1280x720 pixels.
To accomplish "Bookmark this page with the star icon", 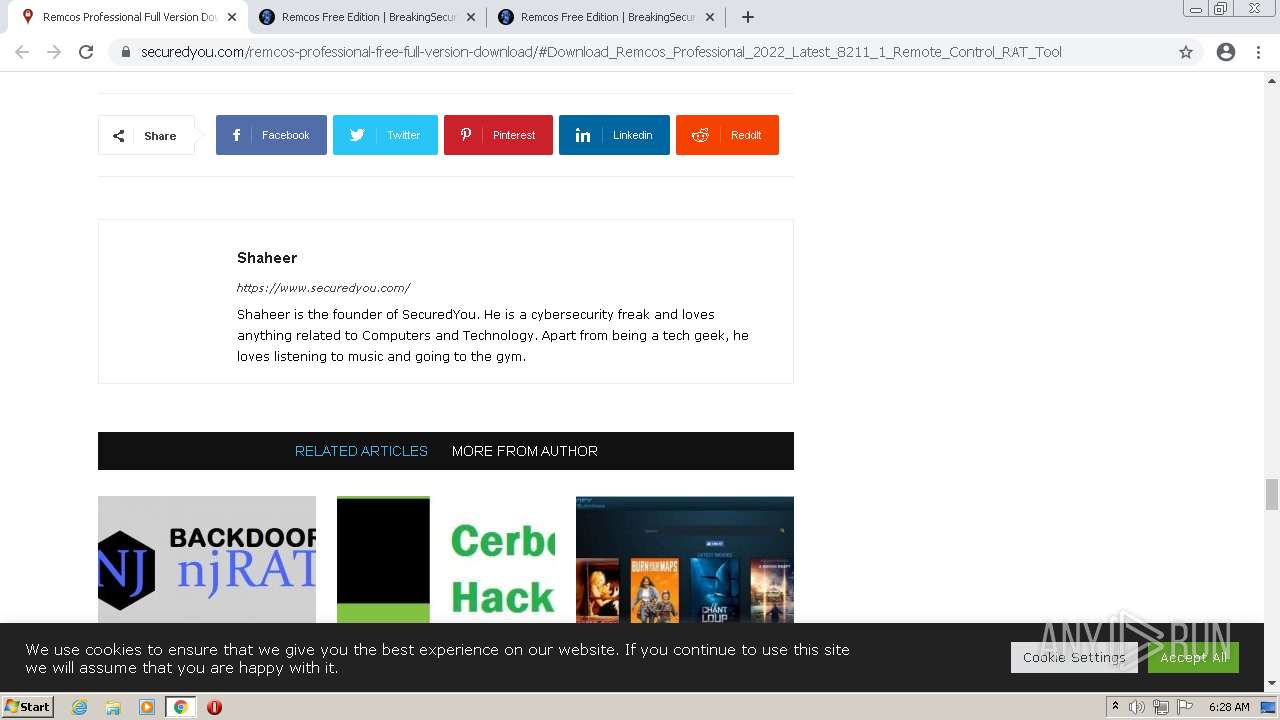I will (x=1186, y=52).
